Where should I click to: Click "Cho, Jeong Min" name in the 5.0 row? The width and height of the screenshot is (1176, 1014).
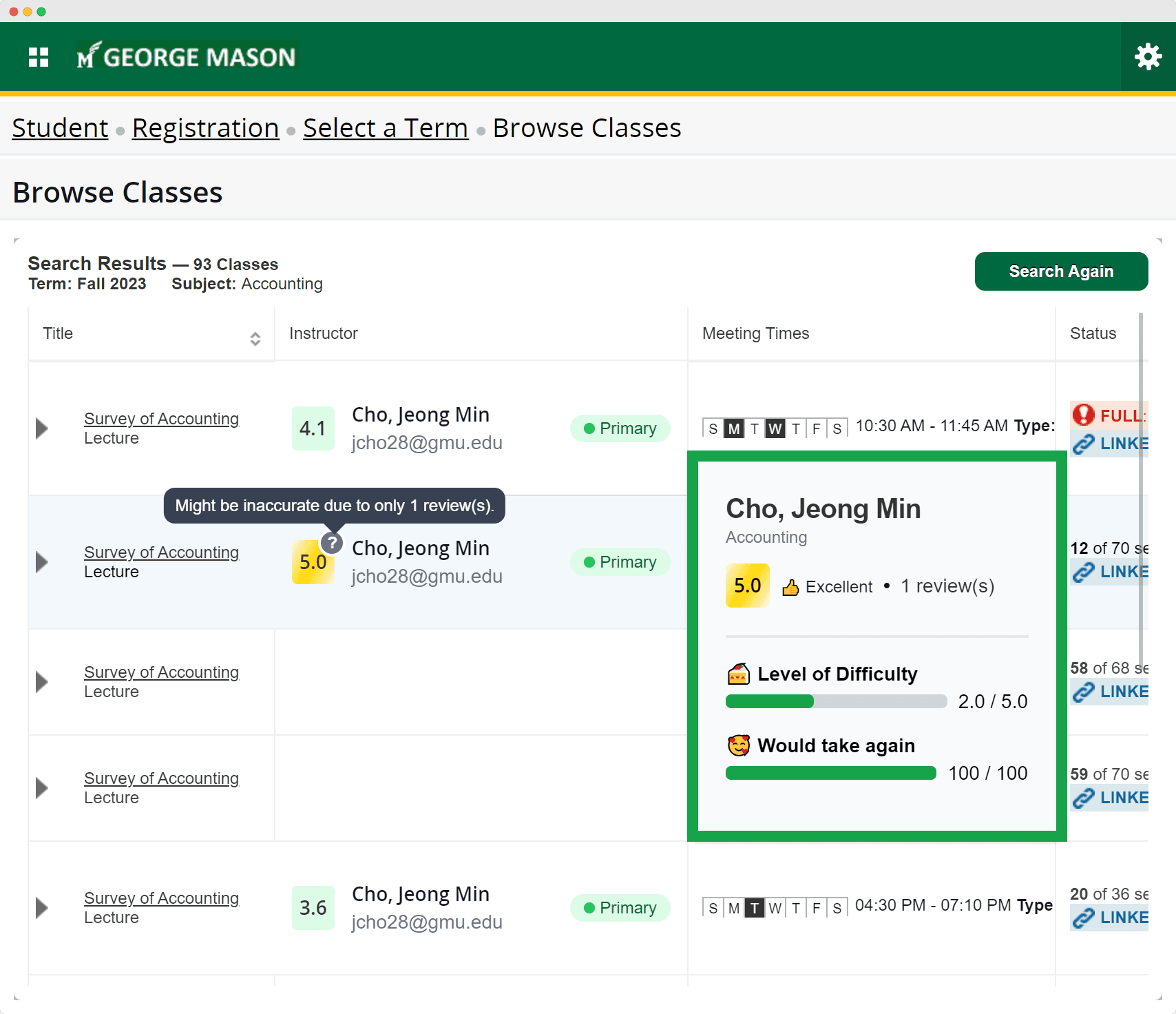coord(421,548)
